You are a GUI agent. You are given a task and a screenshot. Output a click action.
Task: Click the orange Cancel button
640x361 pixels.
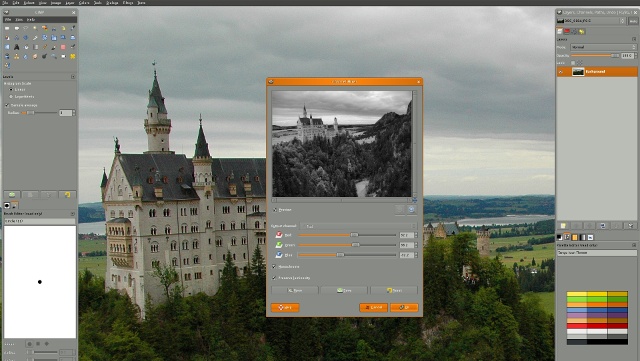coord(373,308)
